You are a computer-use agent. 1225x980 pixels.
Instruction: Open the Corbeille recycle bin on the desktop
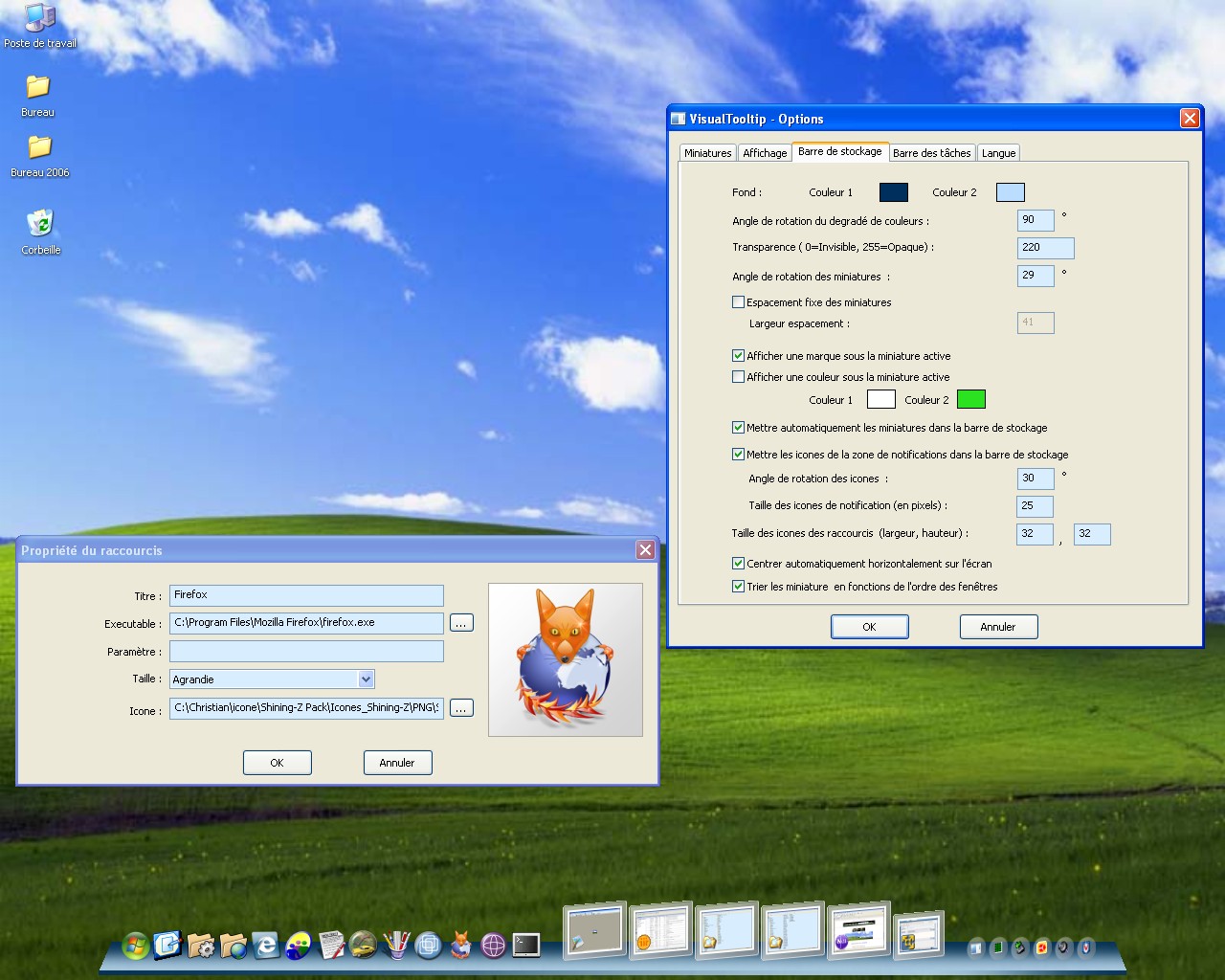(40, 225)
